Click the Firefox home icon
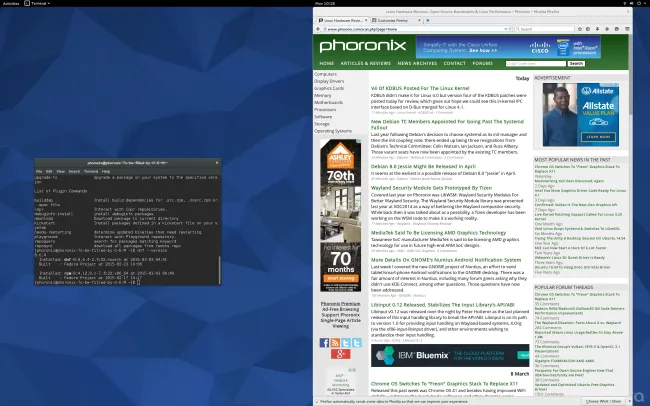 607,29
